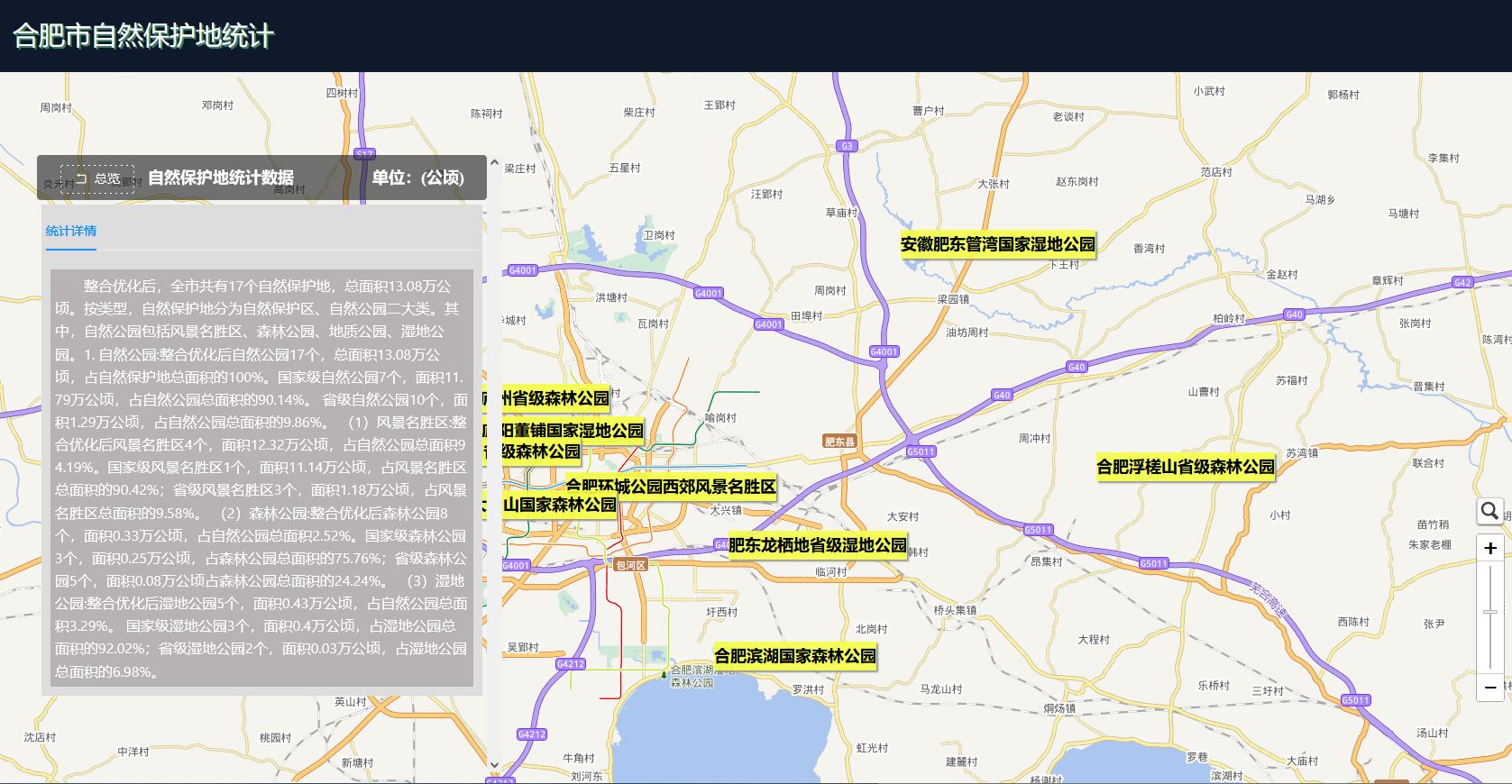Open the 统计详情 tab
1512x784 pixels.
(x=71, y=232)
